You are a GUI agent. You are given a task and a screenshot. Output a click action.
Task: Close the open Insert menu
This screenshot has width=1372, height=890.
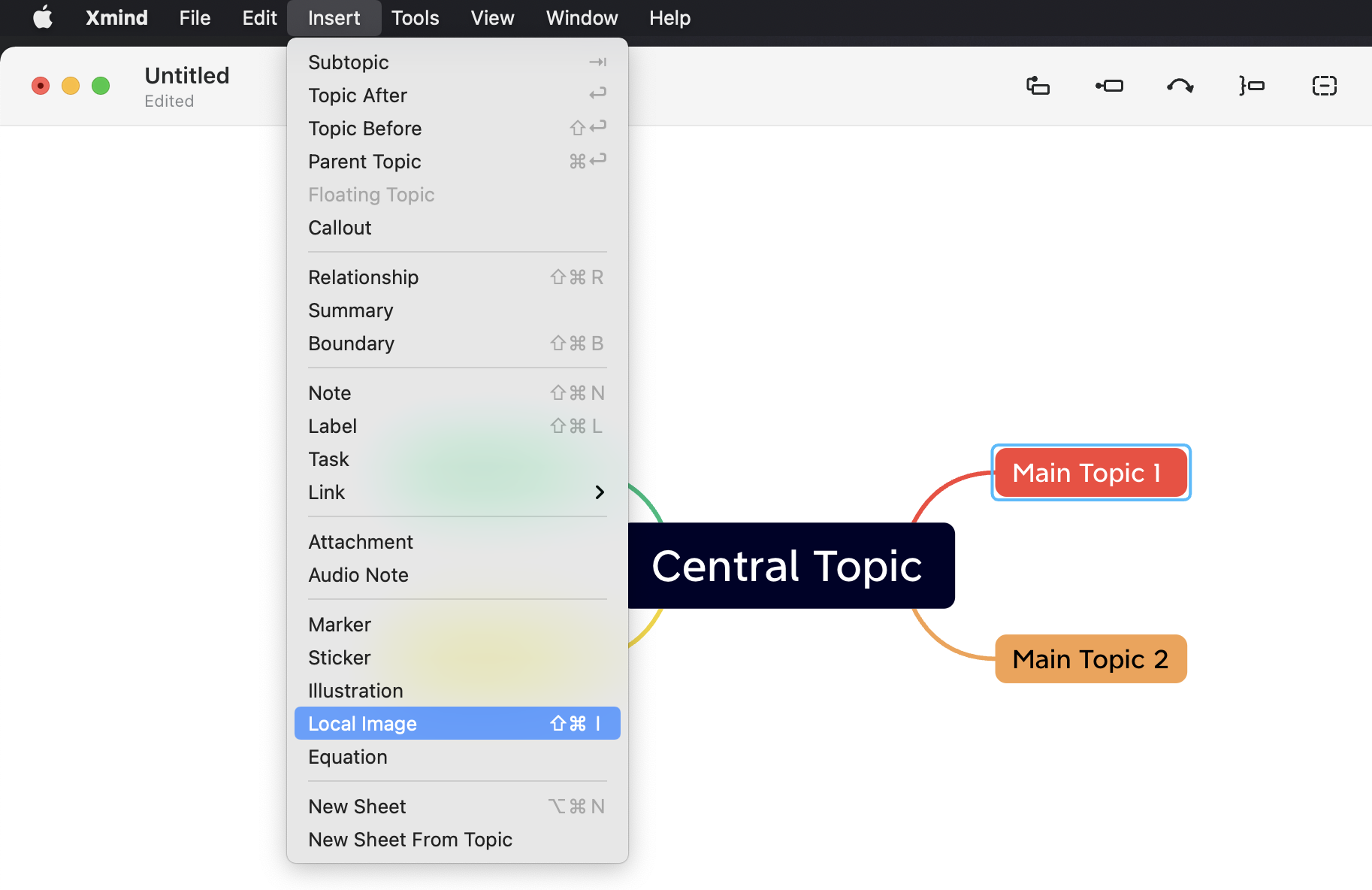pyautogui.click(x=334, y=17)
